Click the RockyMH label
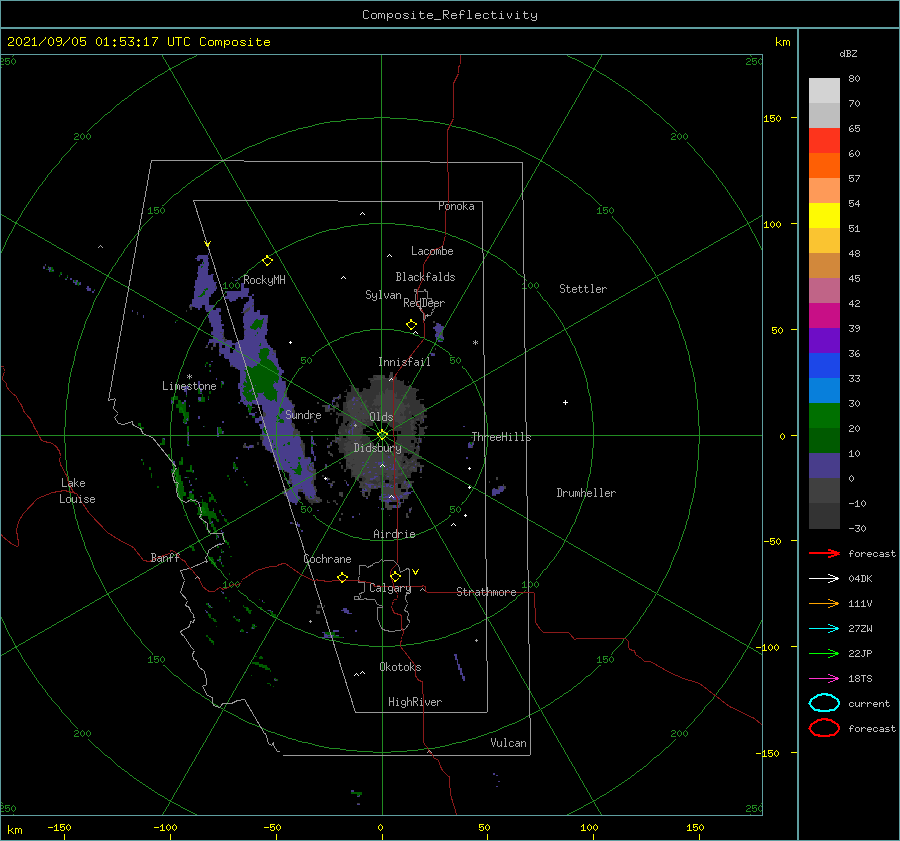The height and width of the screenshot is (841, 900). [x=264, y=280]
